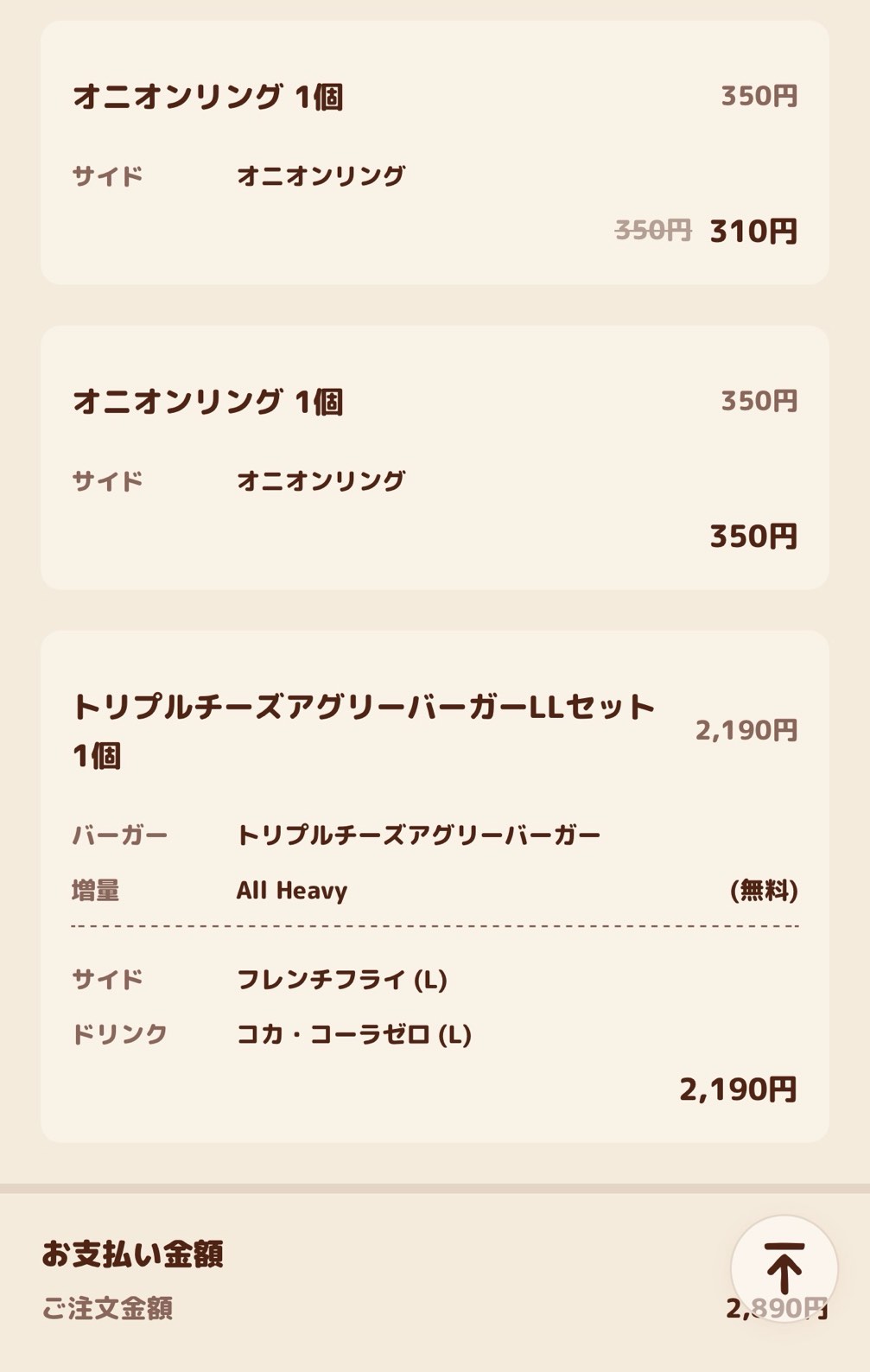Tap the grey 2,190円 price beside set title
Screen dimensions: 870x1372
click(746, 731)
